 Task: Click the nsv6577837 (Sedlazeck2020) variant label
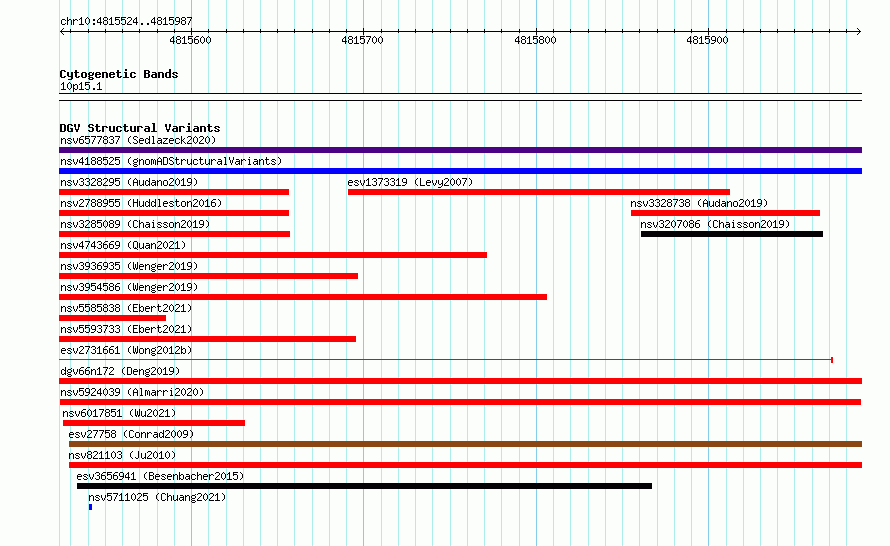click(x=138, y=140)
